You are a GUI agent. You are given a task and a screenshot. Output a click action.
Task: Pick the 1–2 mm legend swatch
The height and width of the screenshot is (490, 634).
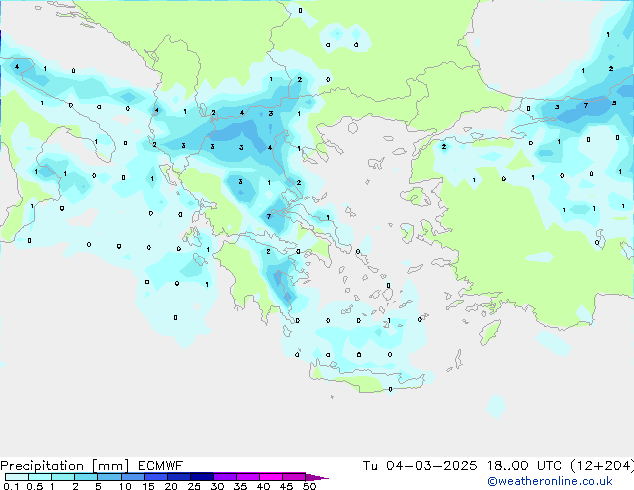(63, 477)
